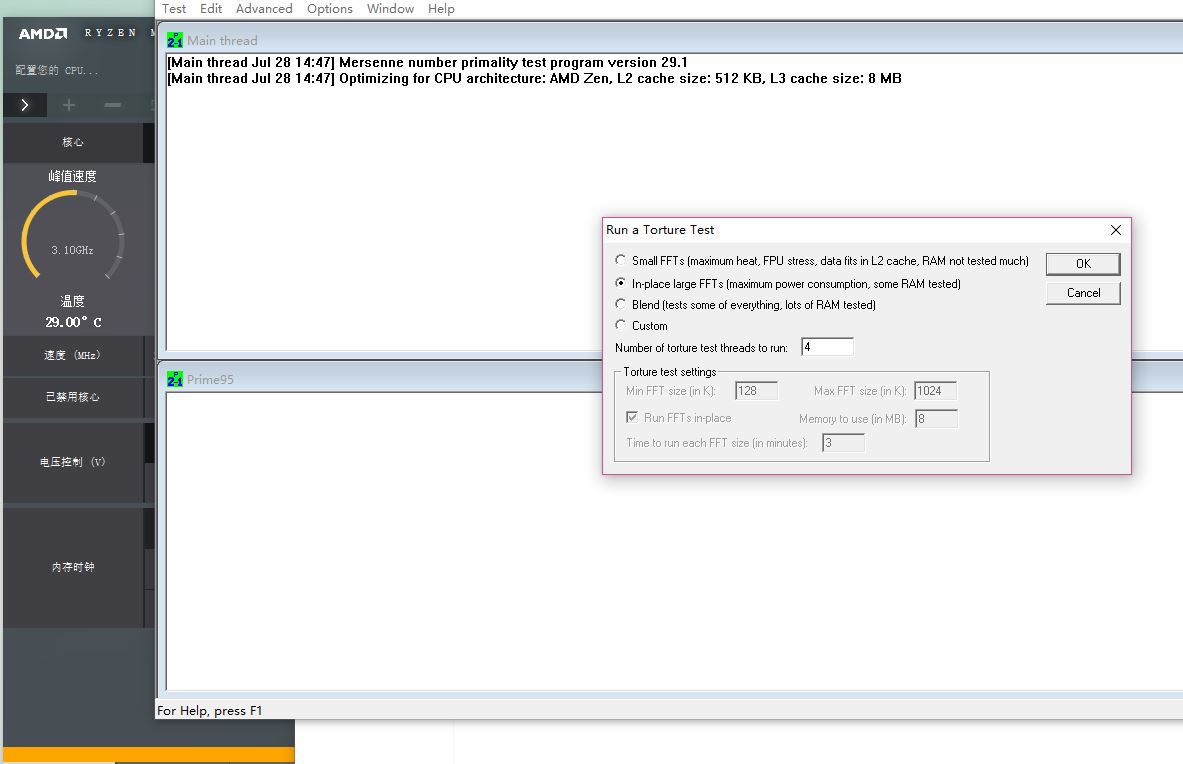Open the Options menu

tap(329, 9)
